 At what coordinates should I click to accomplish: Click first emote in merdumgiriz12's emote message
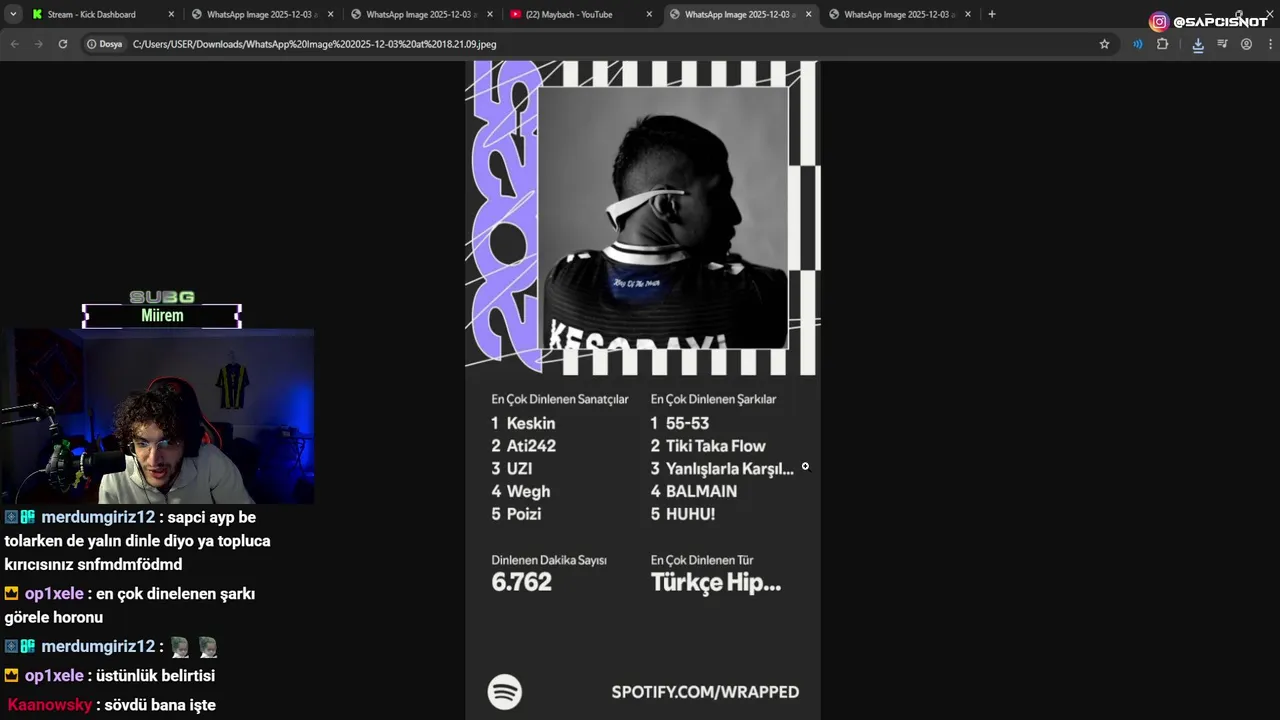coord(180,647)
